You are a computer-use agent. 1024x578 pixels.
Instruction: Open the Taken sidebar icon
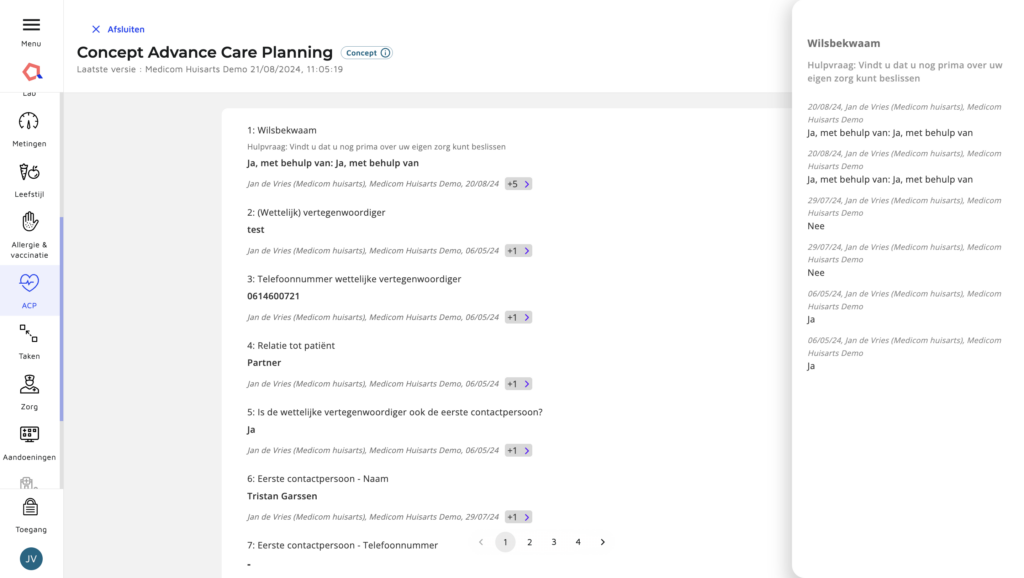tap(29, 334)
